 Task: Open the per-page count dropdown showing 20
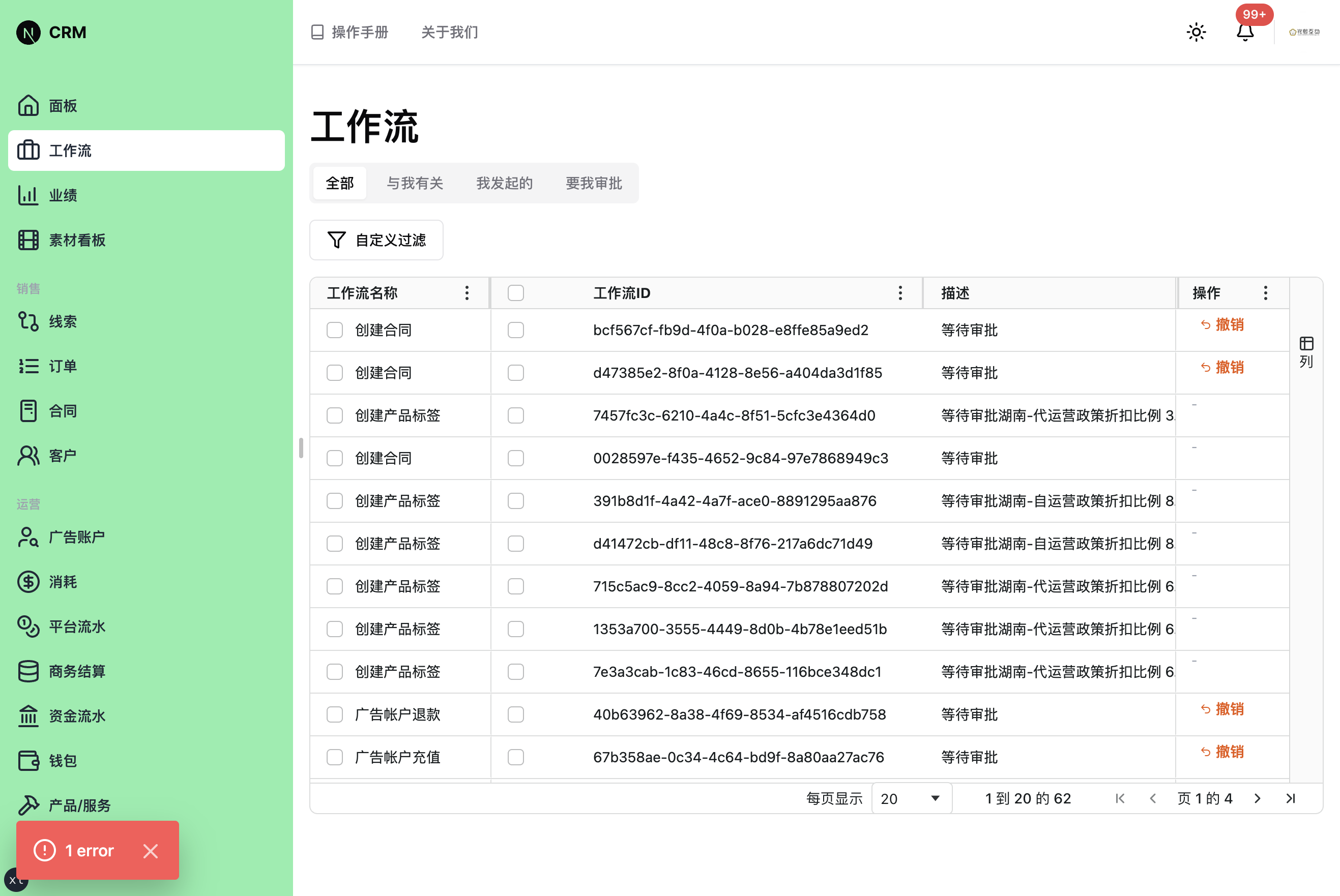[911, 798]
